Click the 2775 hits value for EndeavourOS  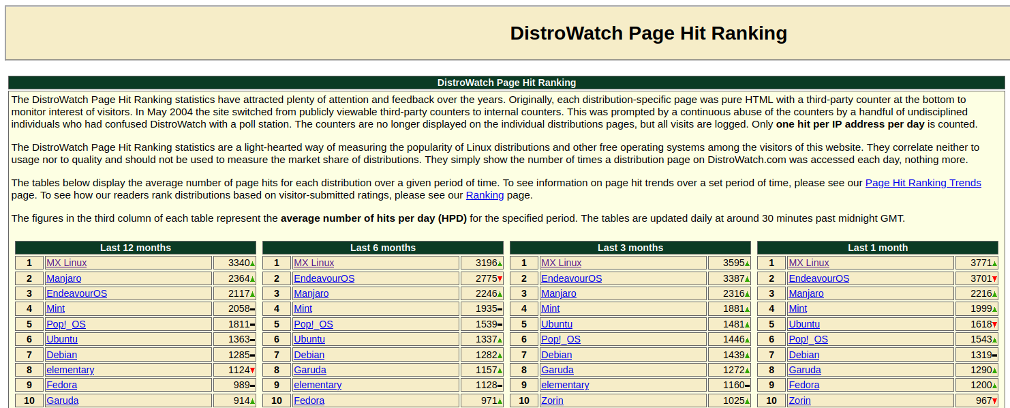coord(486,278)
